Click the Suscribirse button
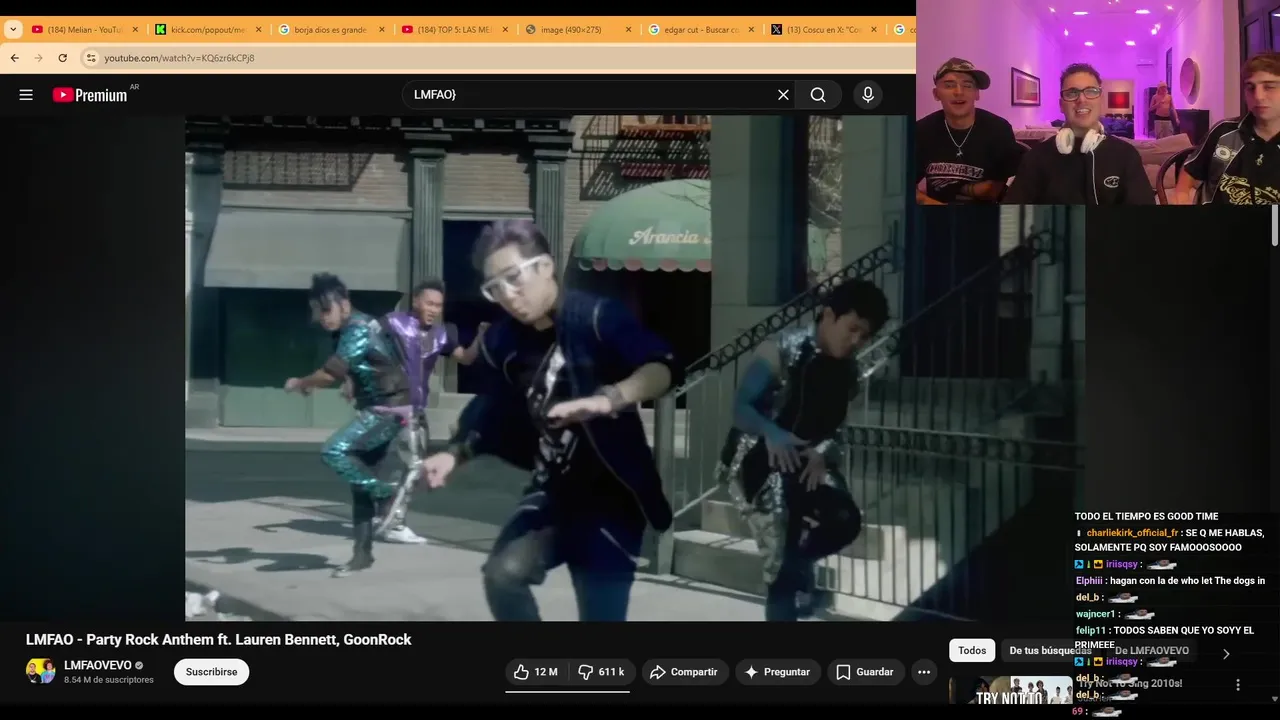1280x720 pixels. [x=211, y=672]
